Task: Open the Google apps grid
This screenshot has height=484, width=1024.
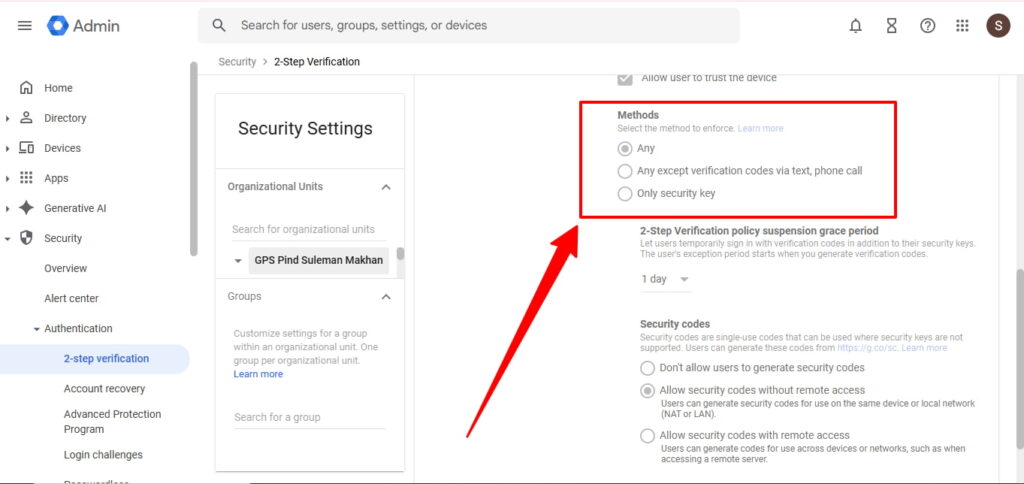Action: pyautogui.click(x=962, y=26)
